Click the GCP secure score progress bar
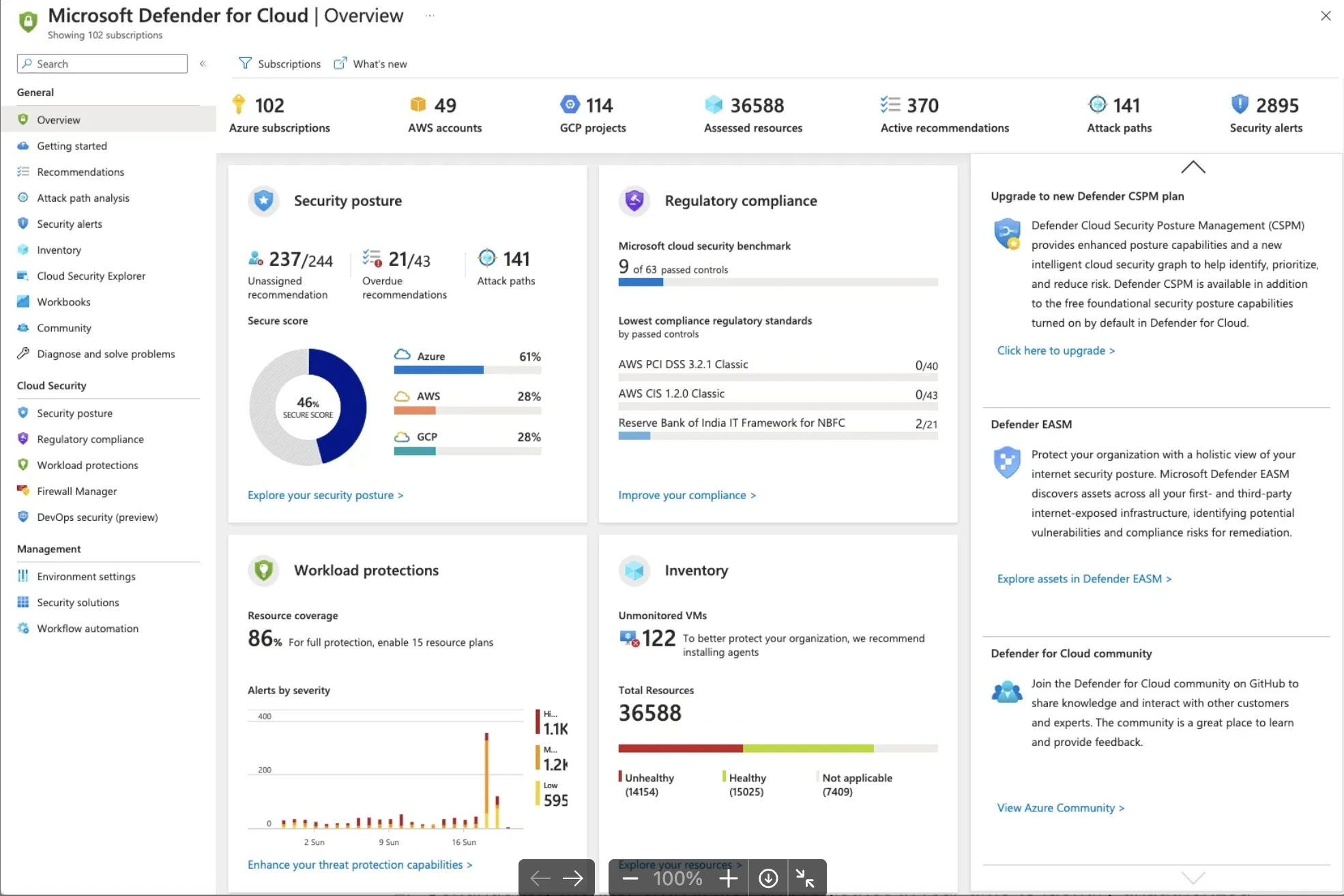1344x896 pixels. point(467,451)
